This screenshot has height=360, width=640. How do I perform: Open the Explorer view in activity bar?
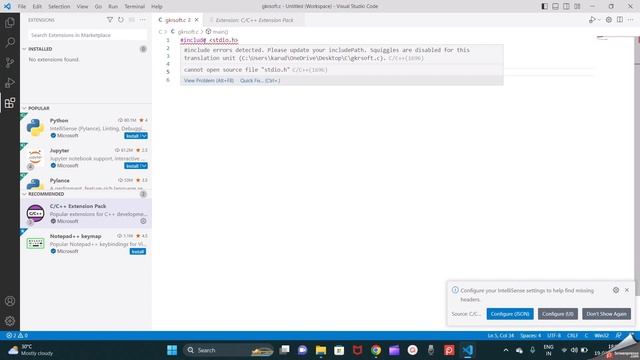10,22
